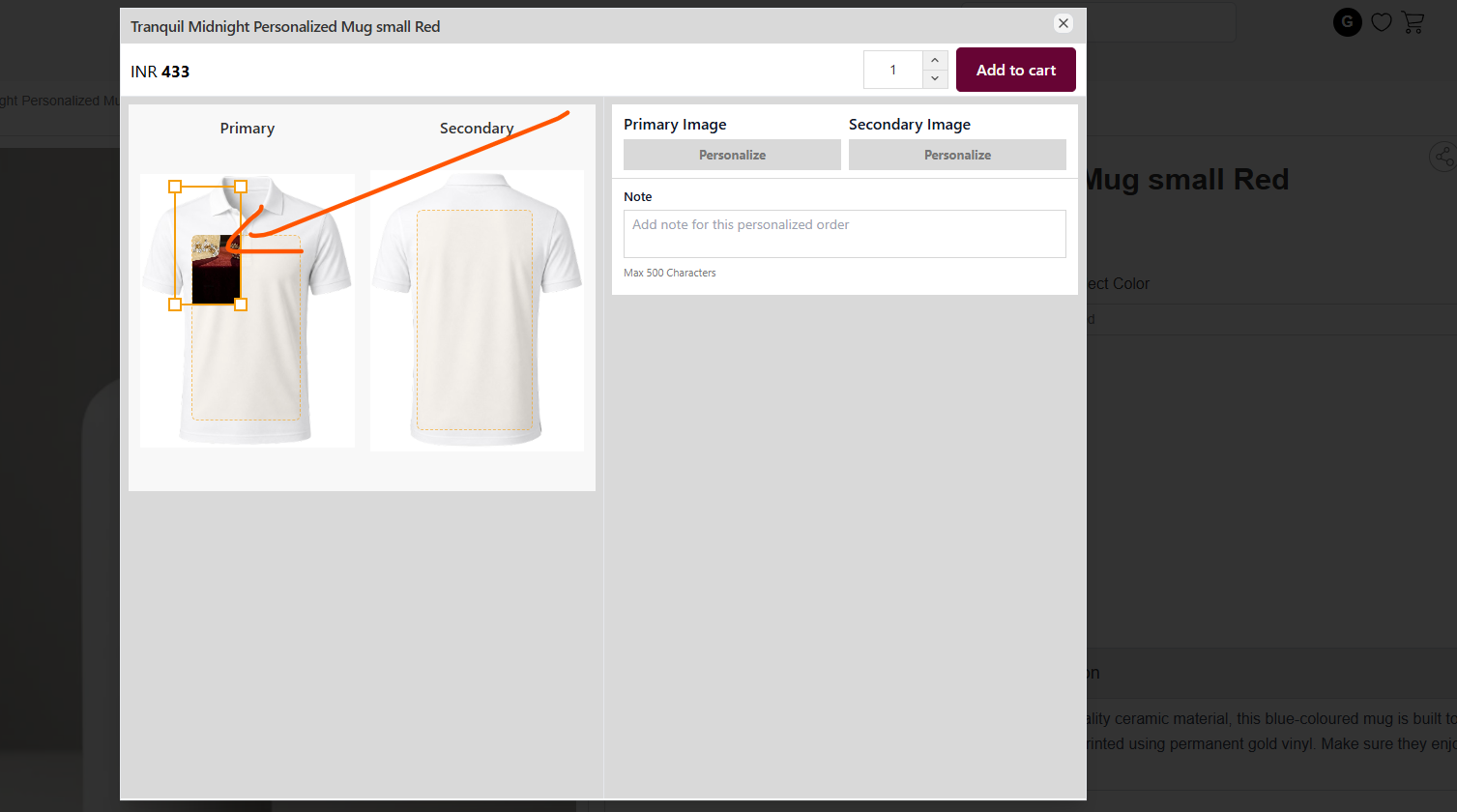Click the "Secondary" preview label

pos(477,129)
